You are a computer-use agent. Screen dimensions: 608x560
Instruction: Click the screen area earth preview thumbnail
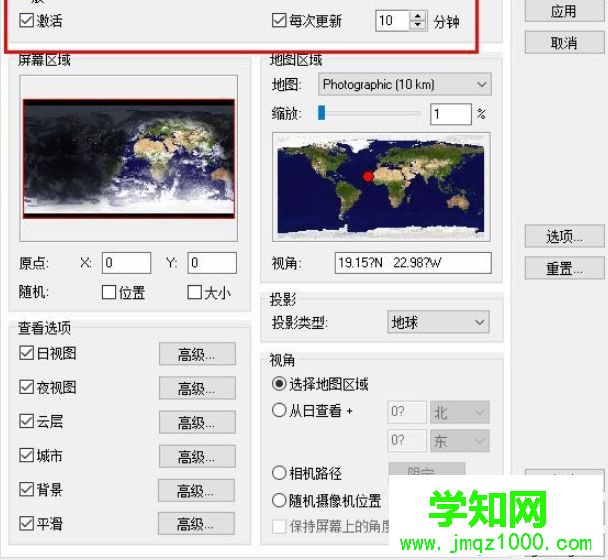pyautogui.click(x=129, y=158)
